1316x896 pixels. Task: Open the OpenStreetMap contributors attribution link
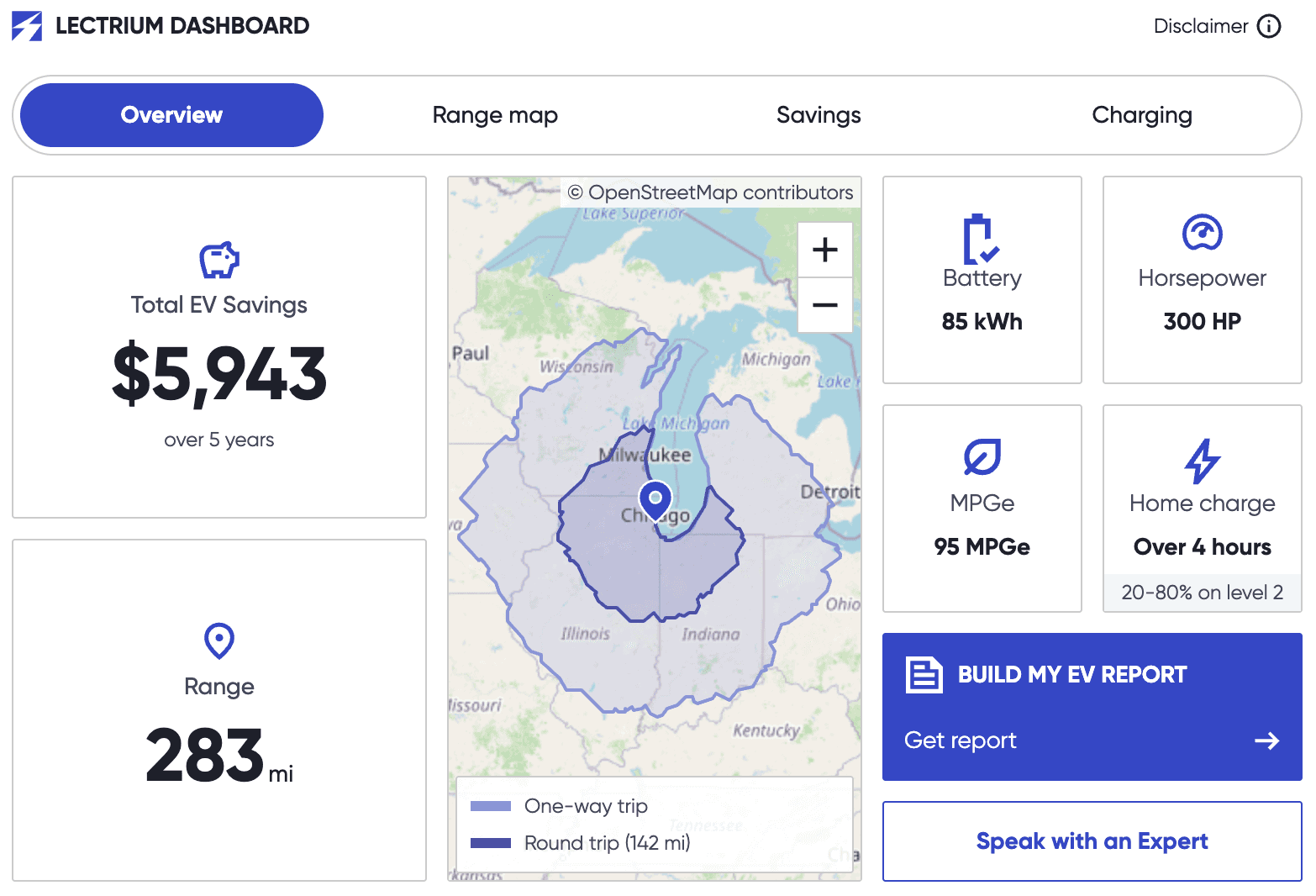pos(710,192)
